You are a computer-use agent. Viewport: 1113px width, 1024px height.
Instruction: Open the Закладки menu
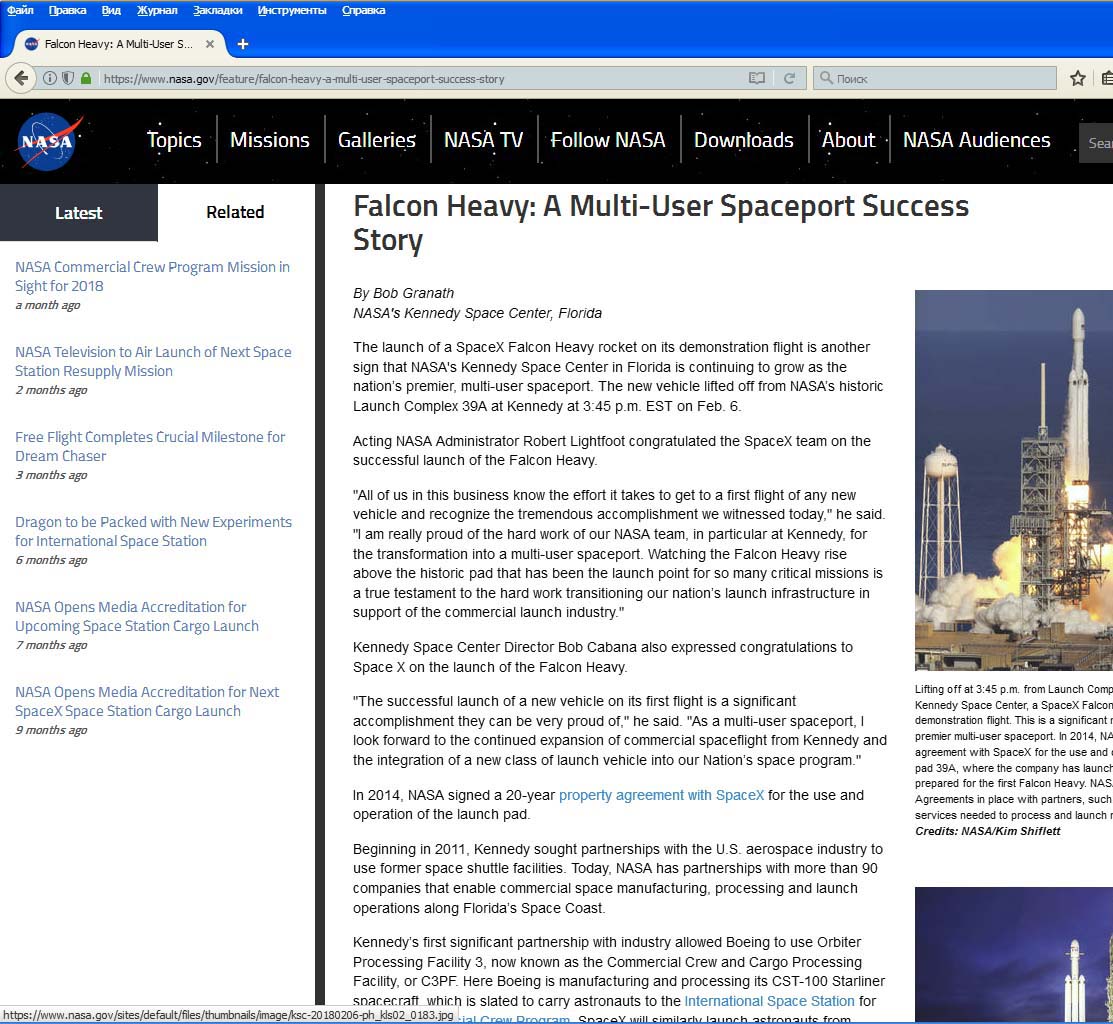tap(217, 10)
